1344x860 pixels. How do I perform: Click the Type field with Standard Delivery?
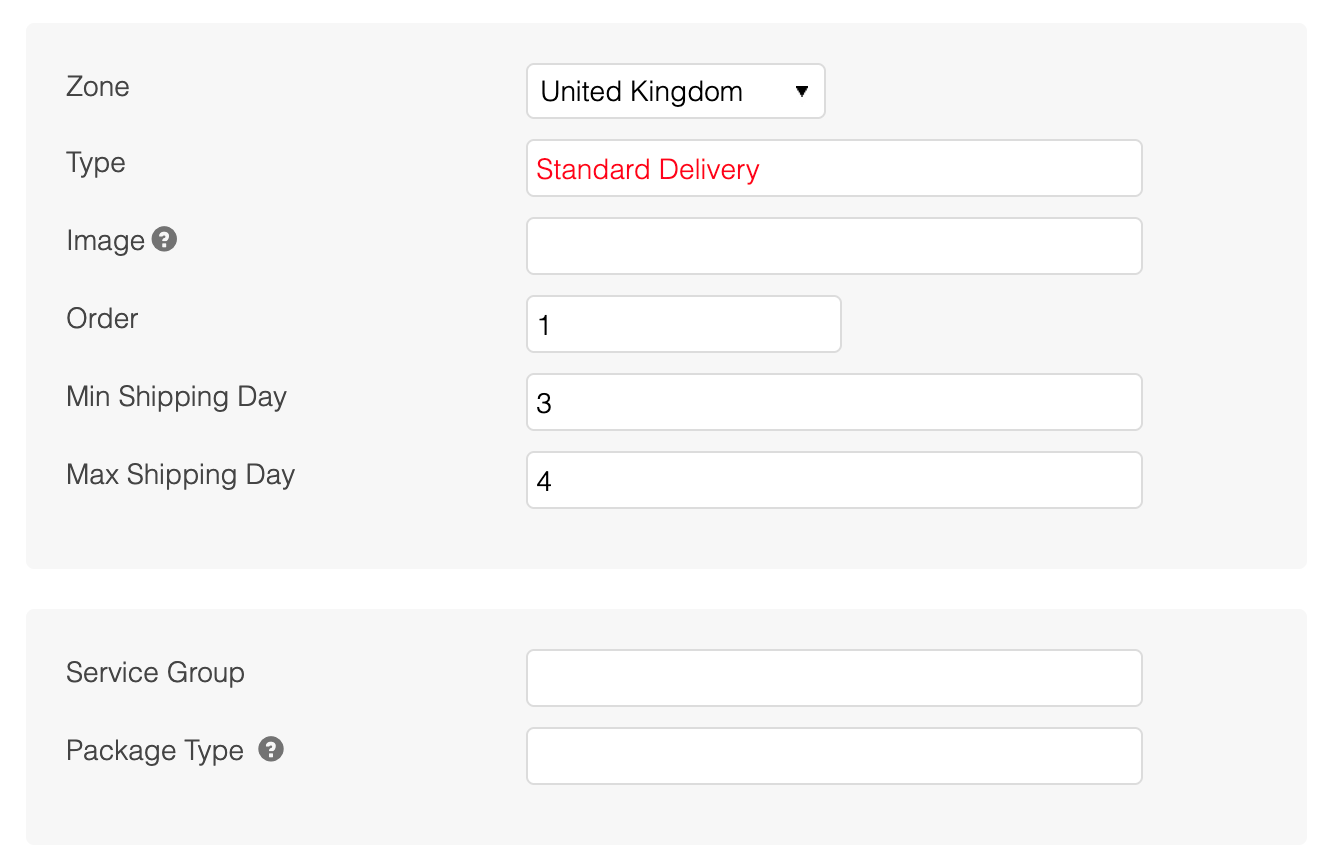(x=833, y=169)
